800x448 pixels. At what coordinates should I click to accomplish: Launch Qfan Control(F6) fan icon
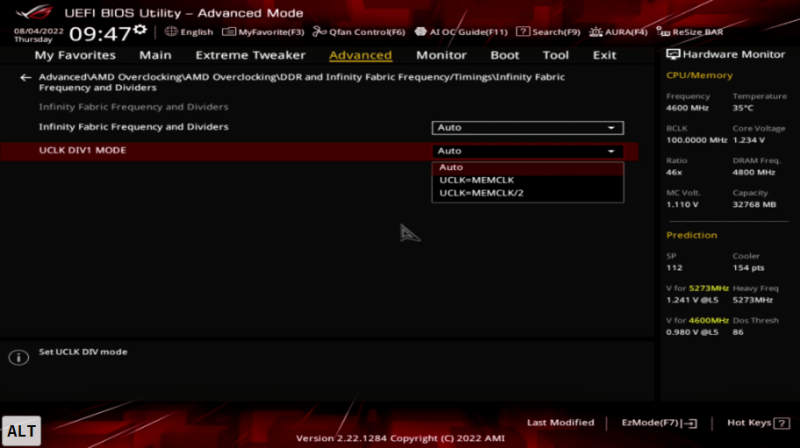pos(319,32)
